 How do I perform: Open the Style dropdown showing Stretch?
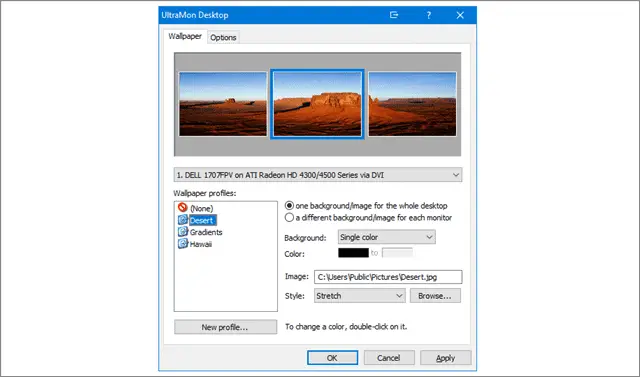pos(360,296)
